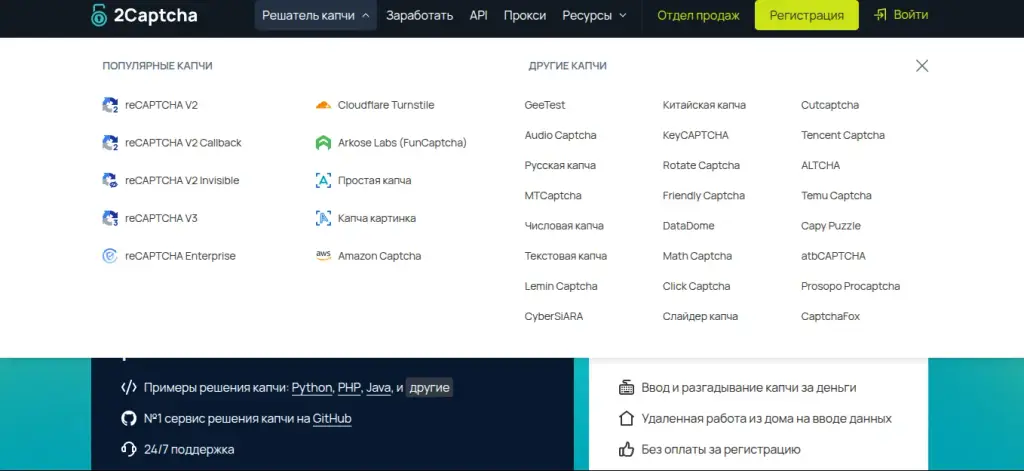Screen dimensions: 1024x471
Task: Open the Прокси menu item
Action: [525, 16]
